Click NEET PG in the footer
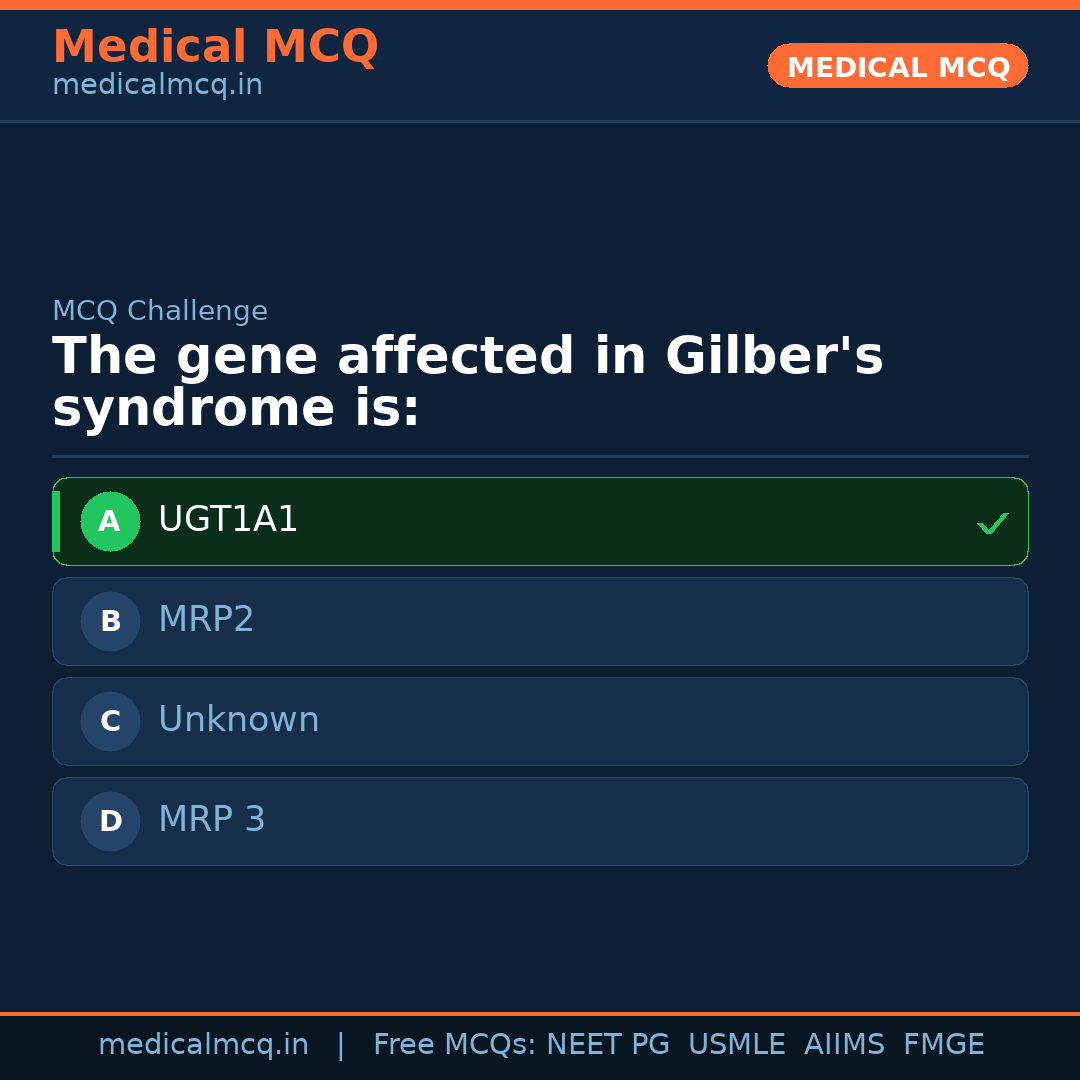This screenshot has width=1080, height=1080. pos(608,1045)
